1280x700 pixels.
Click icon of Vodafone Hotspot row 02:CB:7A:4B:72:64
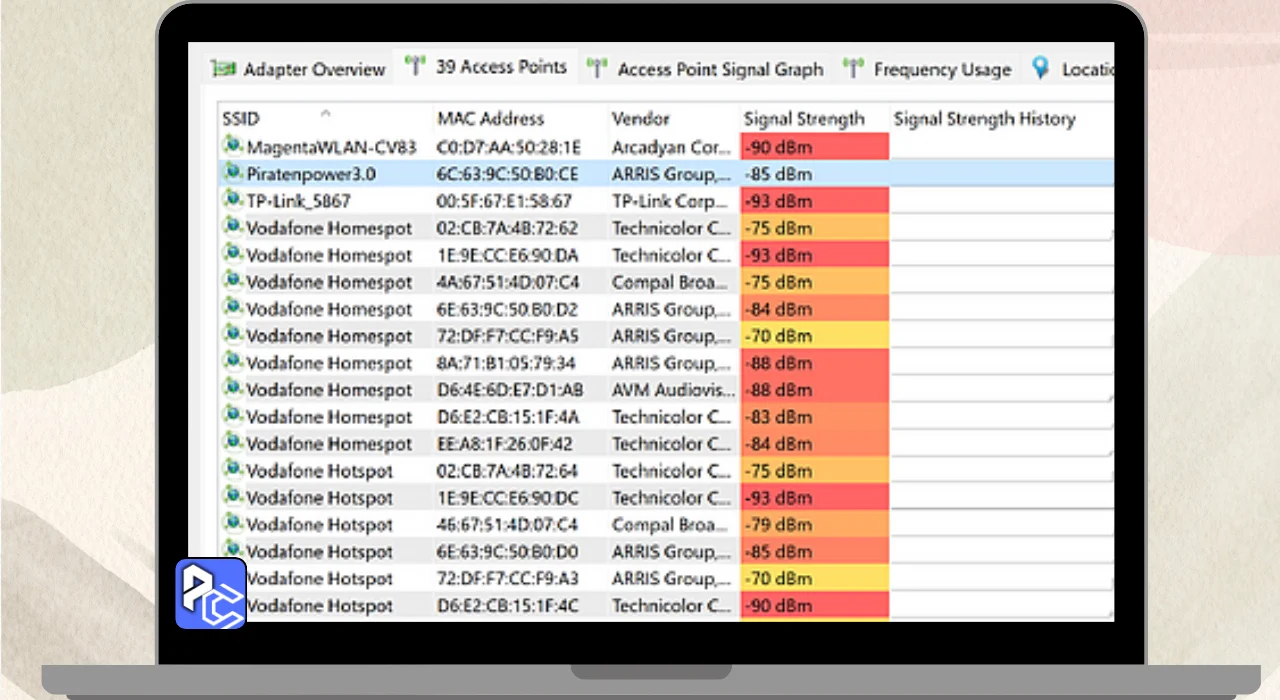coord(233,470)
